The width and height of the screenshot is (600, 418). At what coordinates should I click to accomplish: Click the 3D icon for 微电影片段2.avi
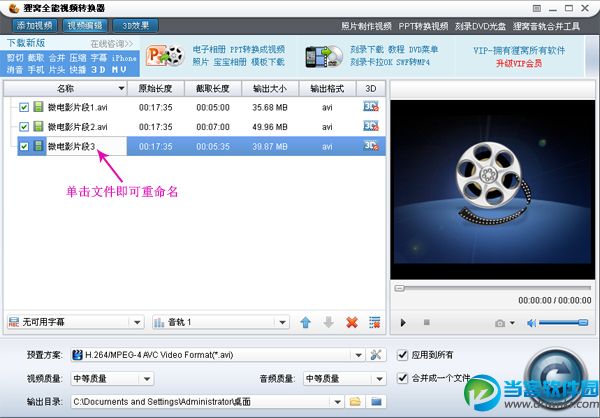click(371, 126)
